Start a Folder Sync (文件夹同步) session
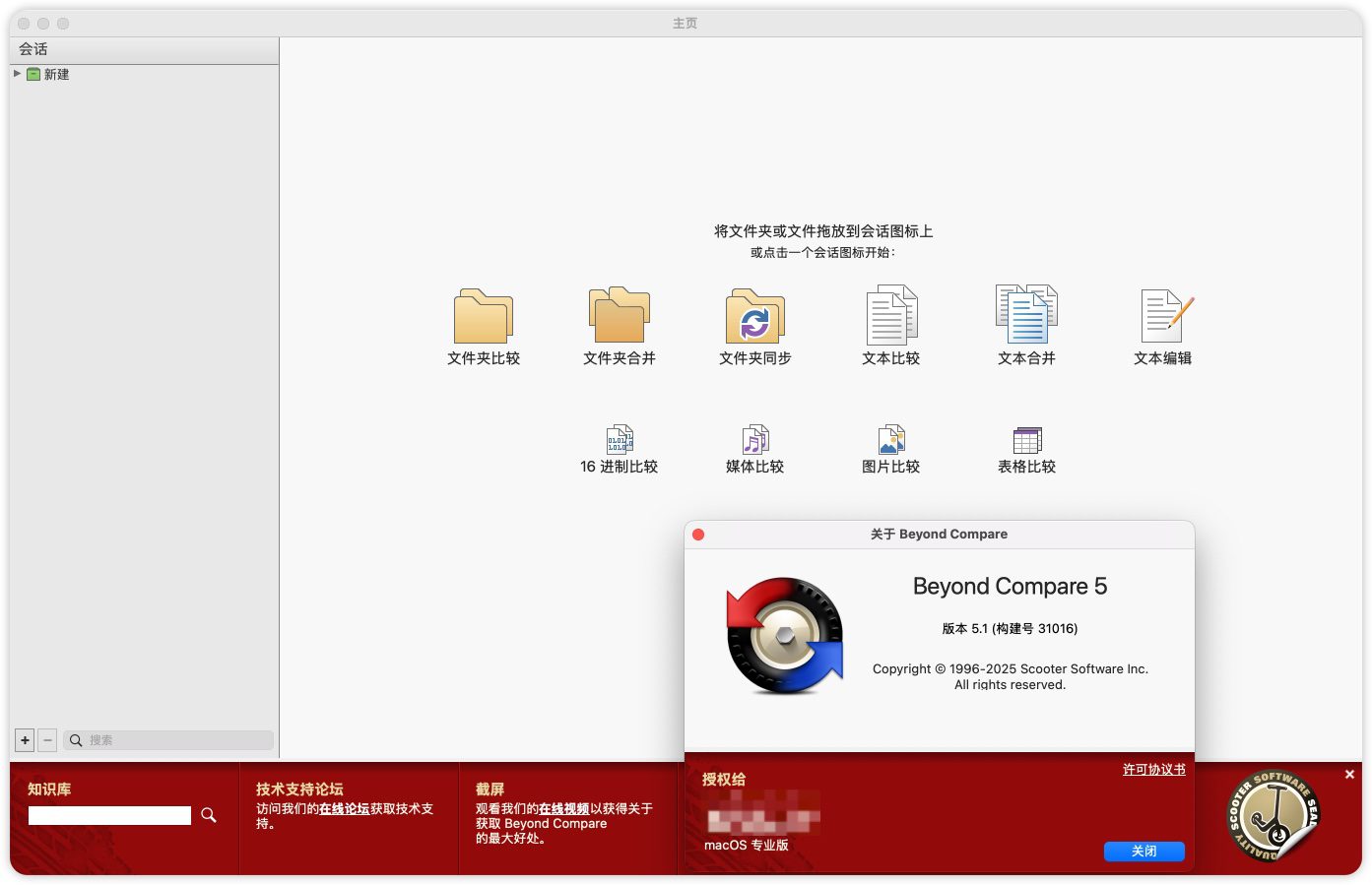The image size is (1372, 885). pos(754,317)
